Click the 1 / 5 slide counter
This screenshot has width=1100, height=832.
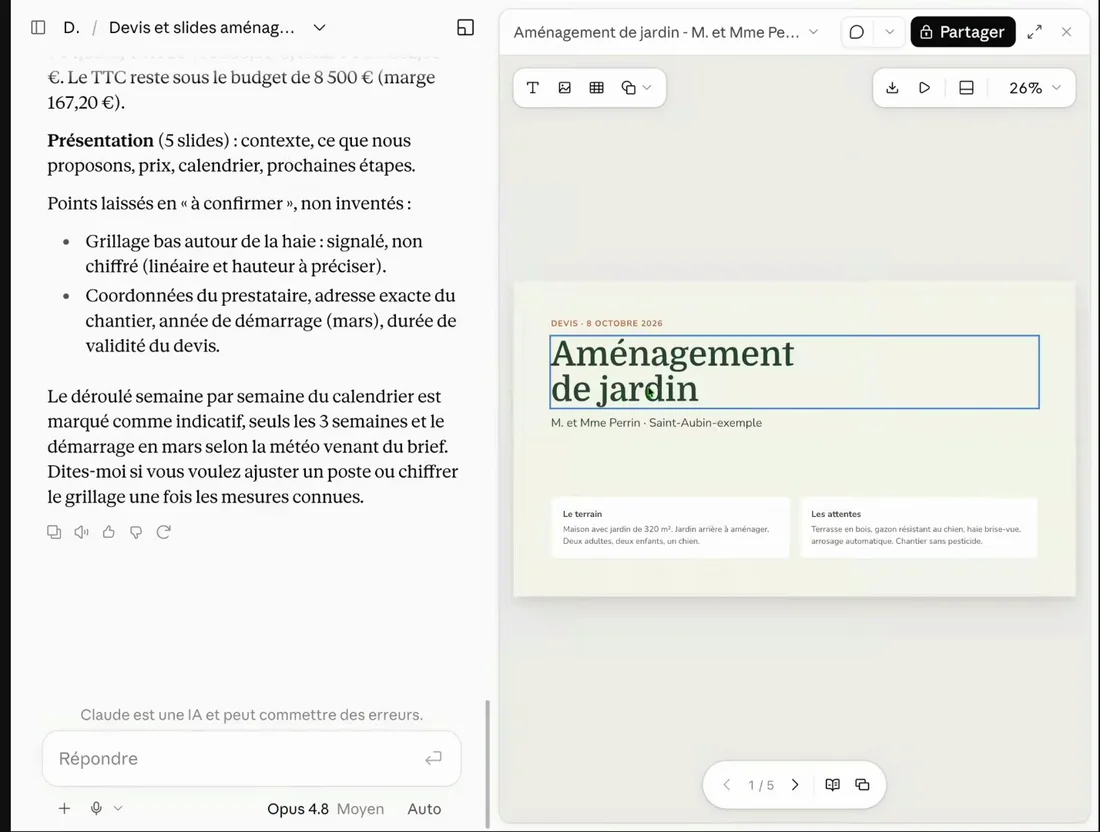[761, 785]
